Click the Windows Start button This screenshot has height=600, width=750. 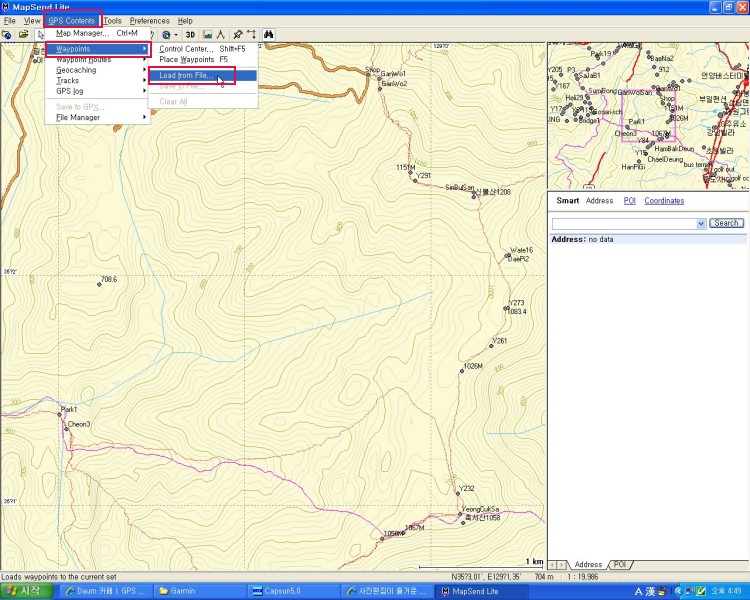tap(26, 591)
